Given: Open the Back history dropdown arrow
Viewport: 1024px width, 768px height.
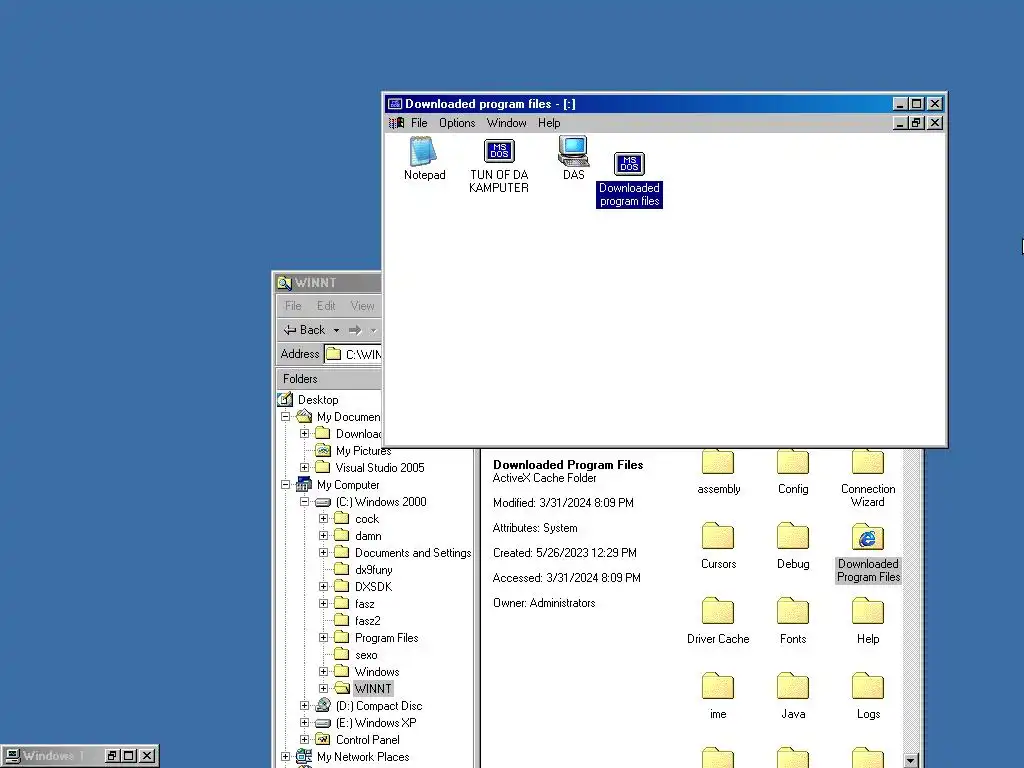Looking at the screenshot, I should click(336, 330).
